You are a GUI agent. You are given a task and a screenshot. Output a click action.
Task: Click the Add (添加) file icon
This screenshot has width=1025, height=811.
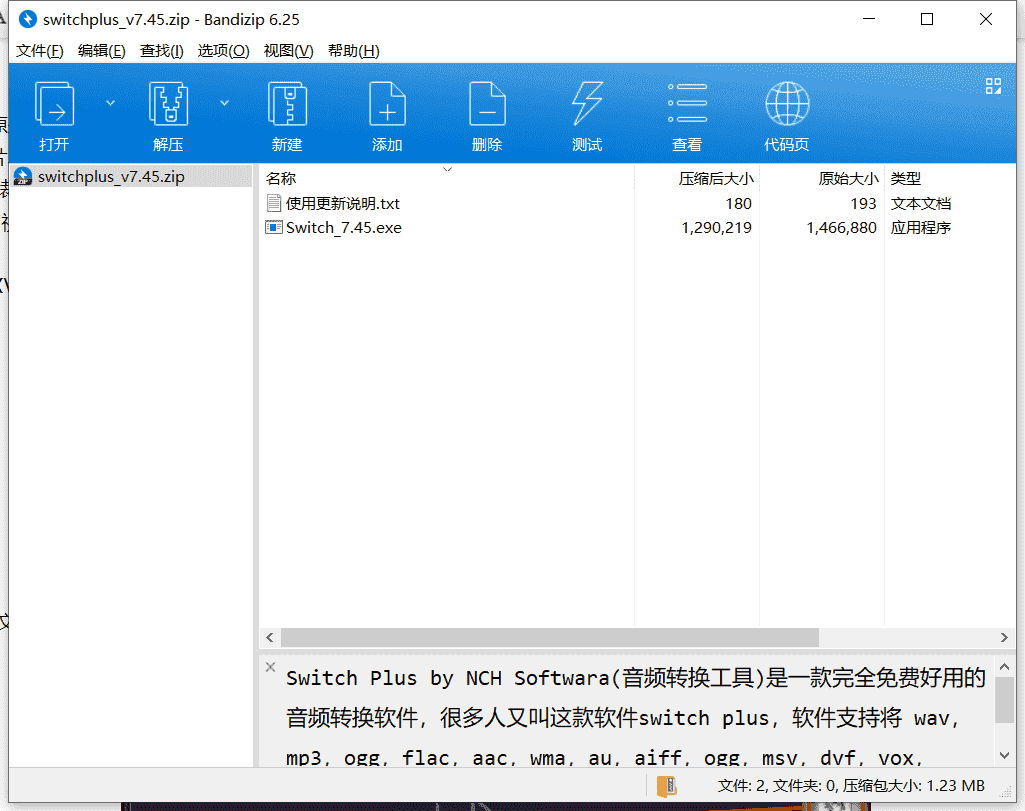387,104
